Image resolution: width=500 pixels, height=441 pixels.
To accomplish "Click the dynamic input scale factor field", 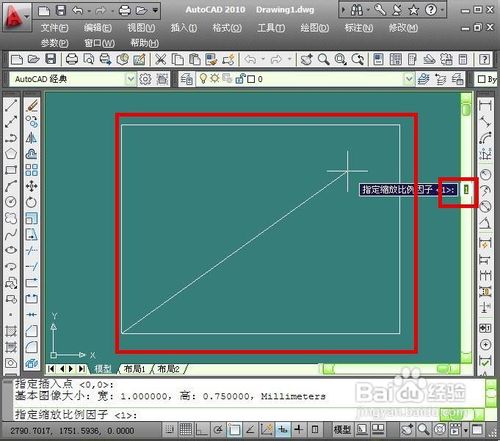I will coord(466,190).
